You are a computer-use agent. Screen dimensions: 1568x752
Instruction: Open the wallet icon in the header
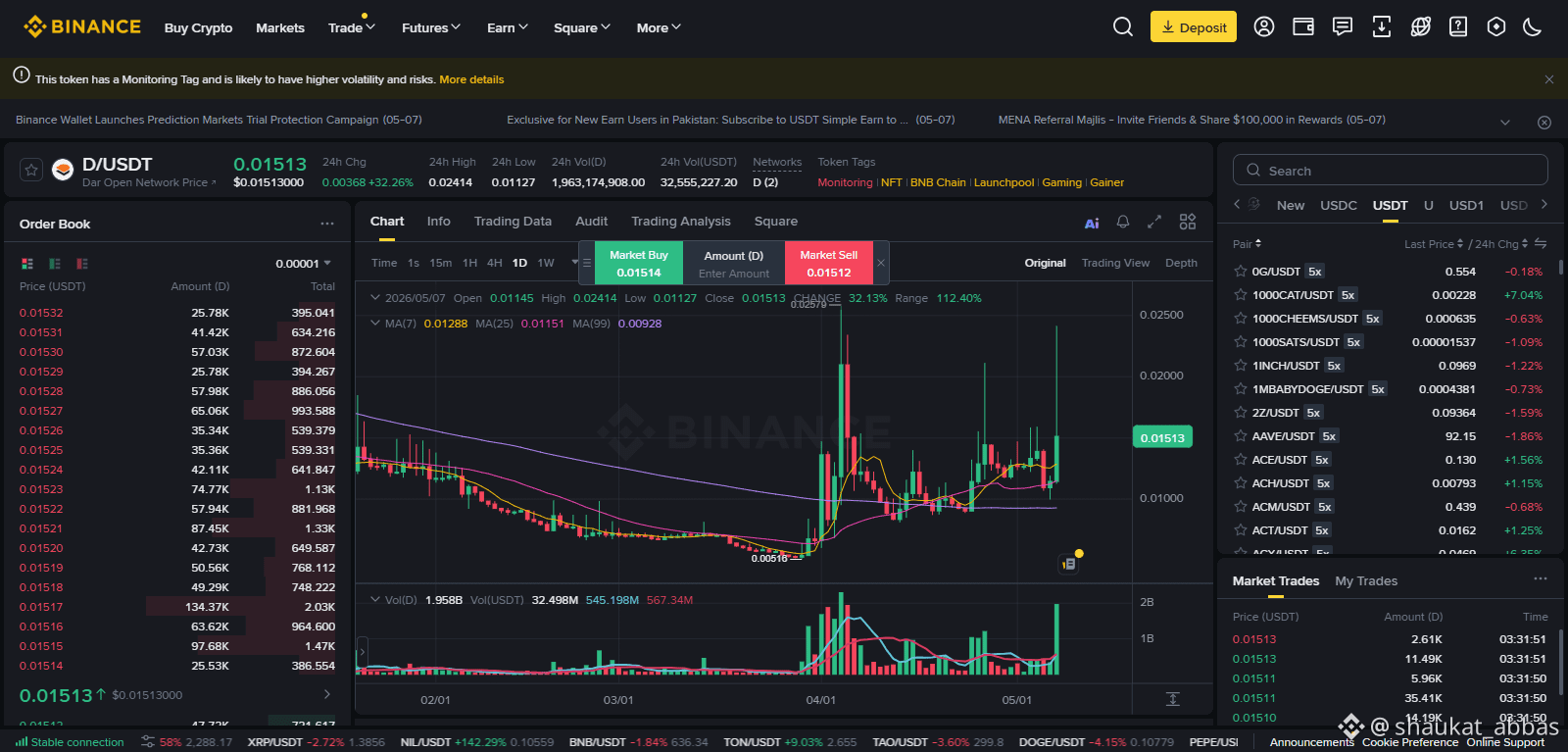(x=1303, y=26)
